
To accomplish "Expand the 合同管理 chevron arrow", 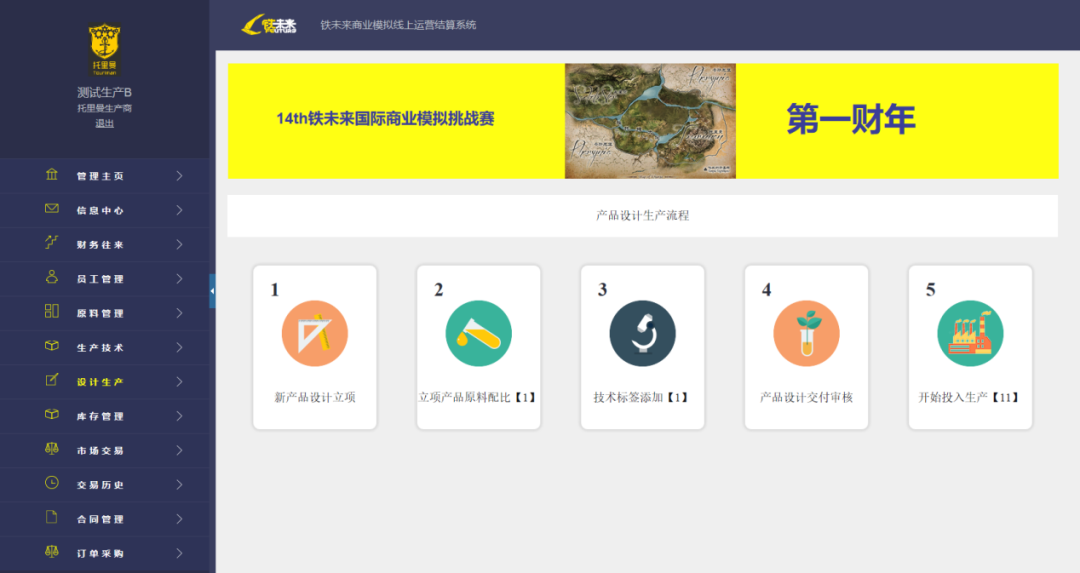I will (179, 519).
